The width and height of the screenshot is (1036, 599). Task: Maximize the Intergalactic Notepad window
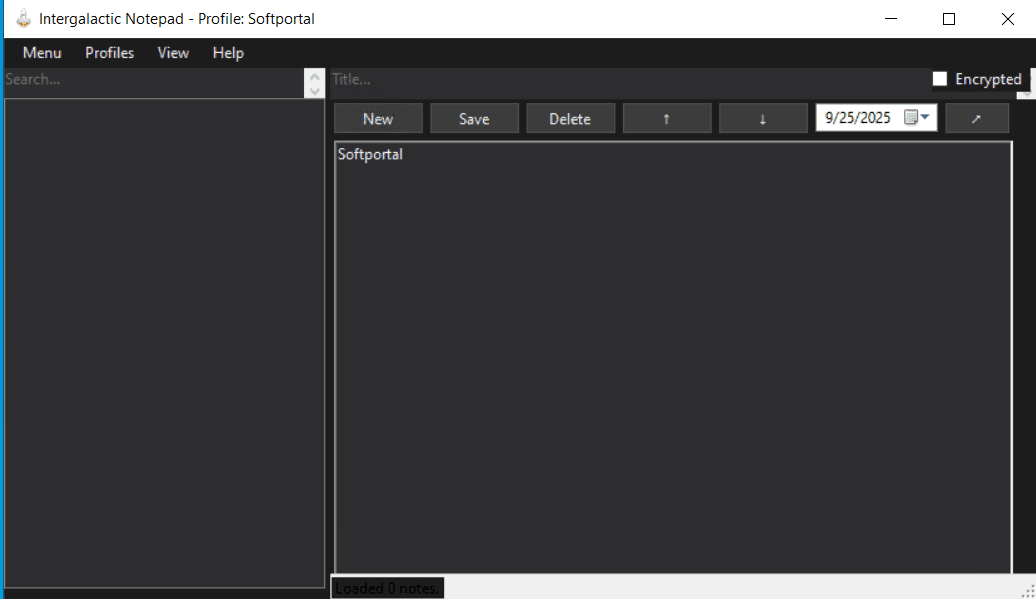pos(949,18)
